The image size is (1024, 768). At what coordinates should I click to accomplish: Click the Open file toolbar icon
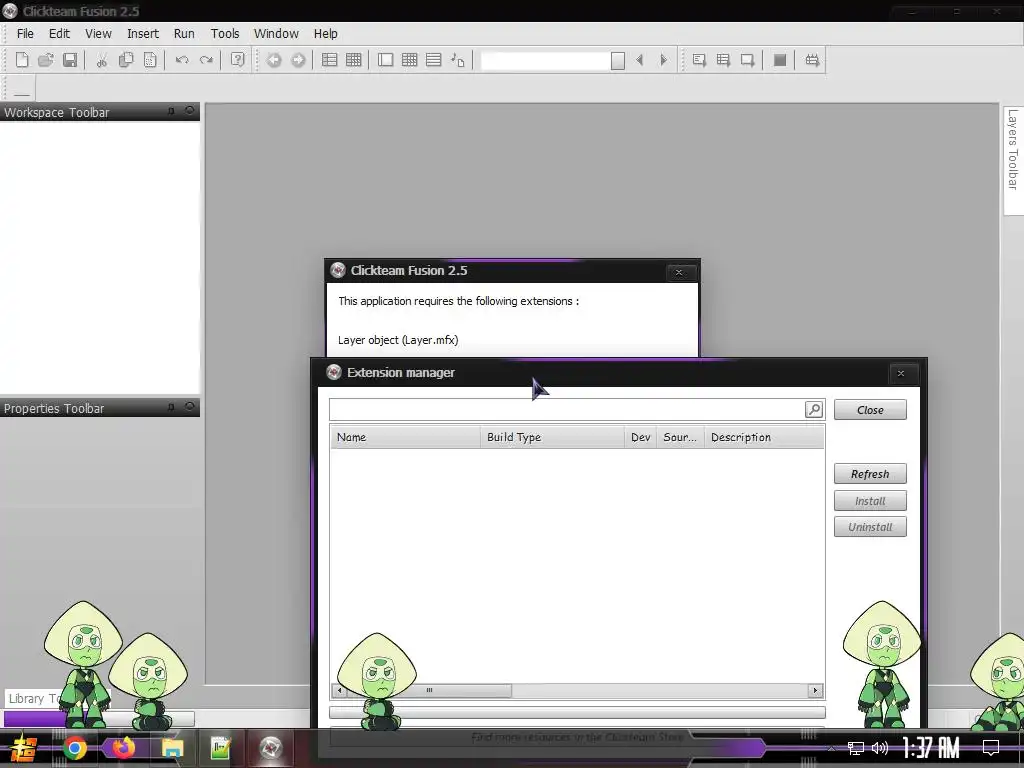(x=46, y=60)
